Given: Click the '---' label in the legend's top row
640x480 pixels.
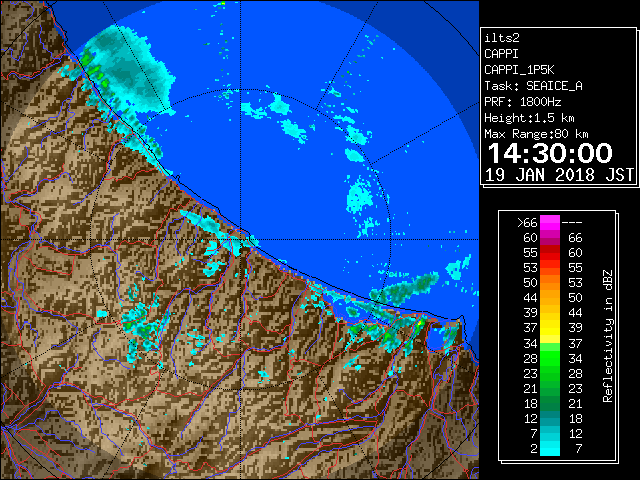Looking at the screenshot, I should tap(572, 223).
